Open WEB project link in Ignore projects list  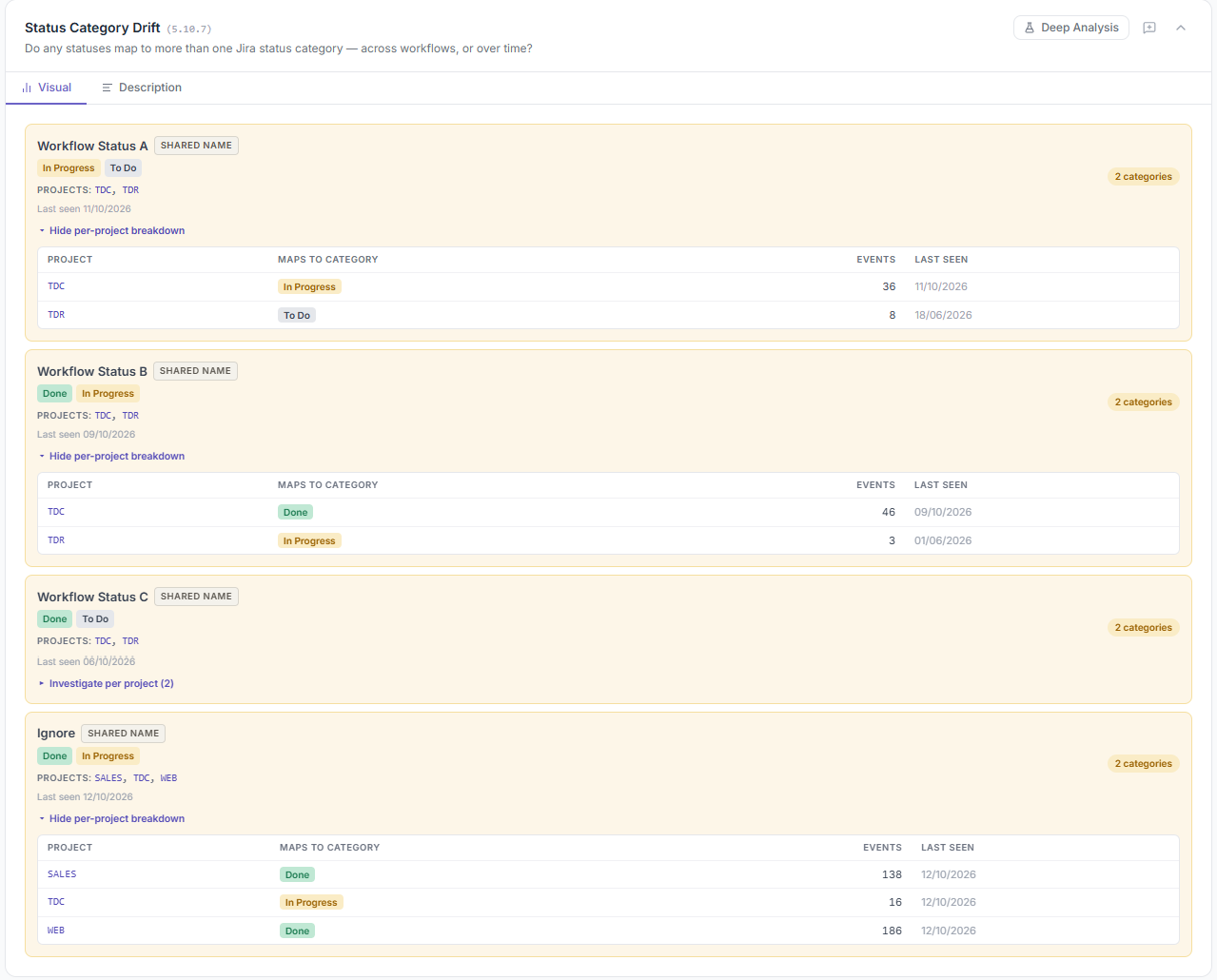click(168, 778)
